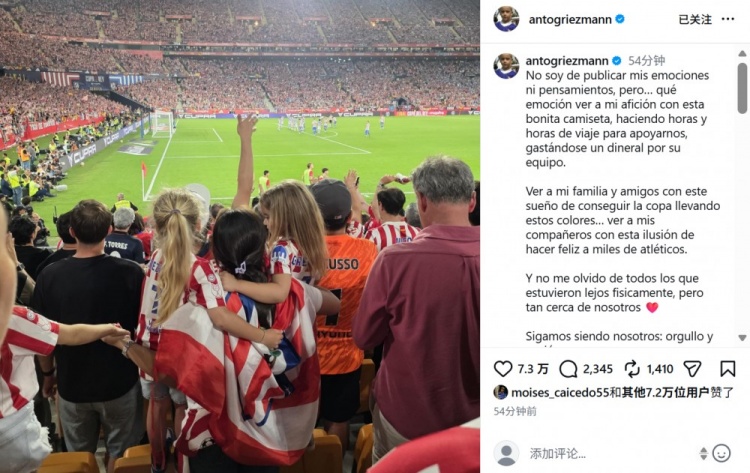Click the caption author avatar
This screenshot has height=473, width=750.
pos(506,66)
